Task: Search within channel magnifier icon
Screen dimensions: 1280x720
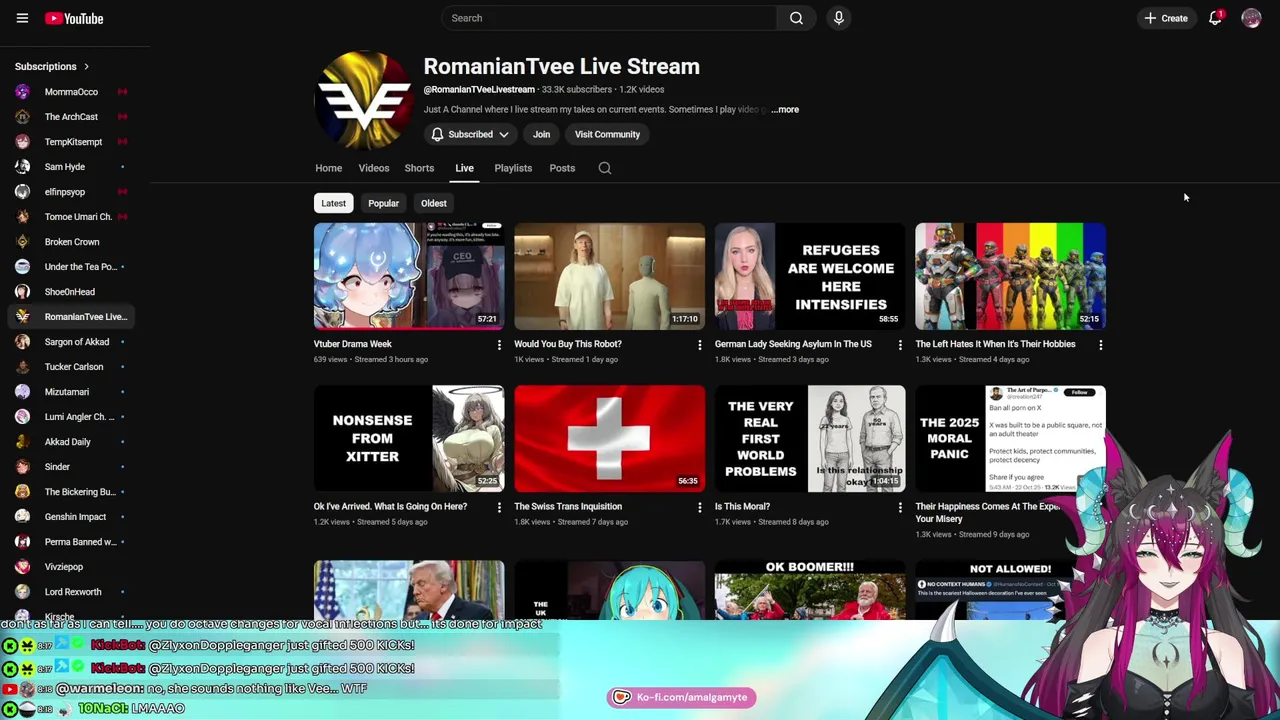Action: tap(605, 168)
